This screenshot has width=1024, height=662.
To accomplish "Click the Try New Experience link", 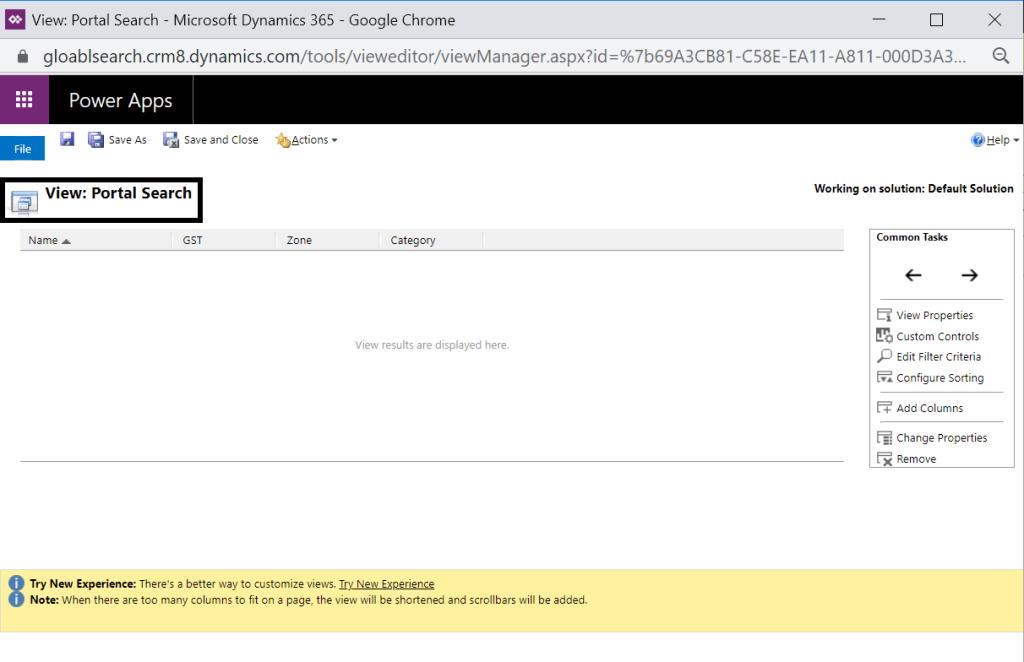I will point(386,584).
